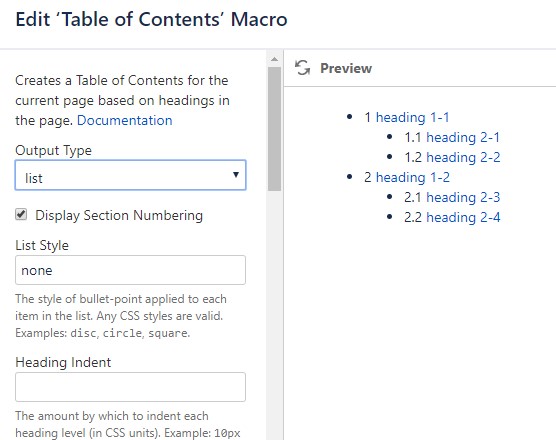This screenshot has width=556, height=440.
Task: Open the 'heading 1-2' preview link
Action: [x=413, y=177]
